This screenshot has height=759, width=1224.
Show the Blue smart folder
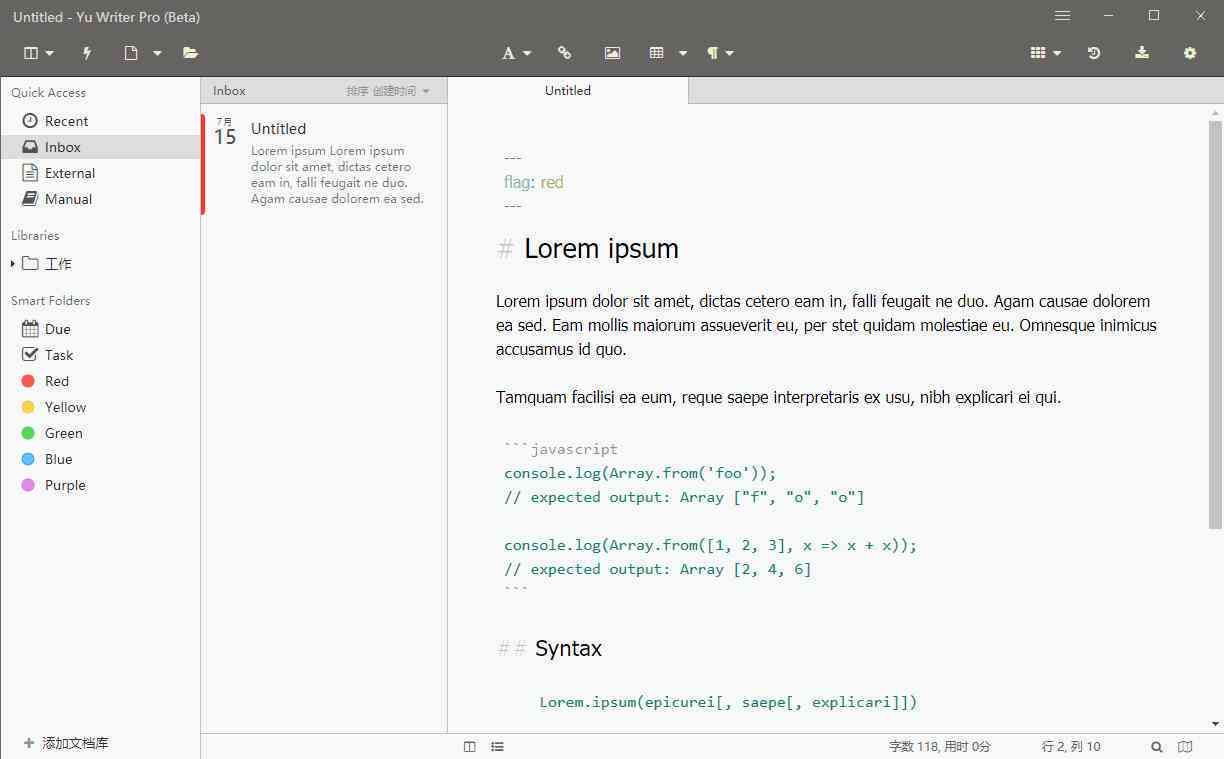(100, 459)
